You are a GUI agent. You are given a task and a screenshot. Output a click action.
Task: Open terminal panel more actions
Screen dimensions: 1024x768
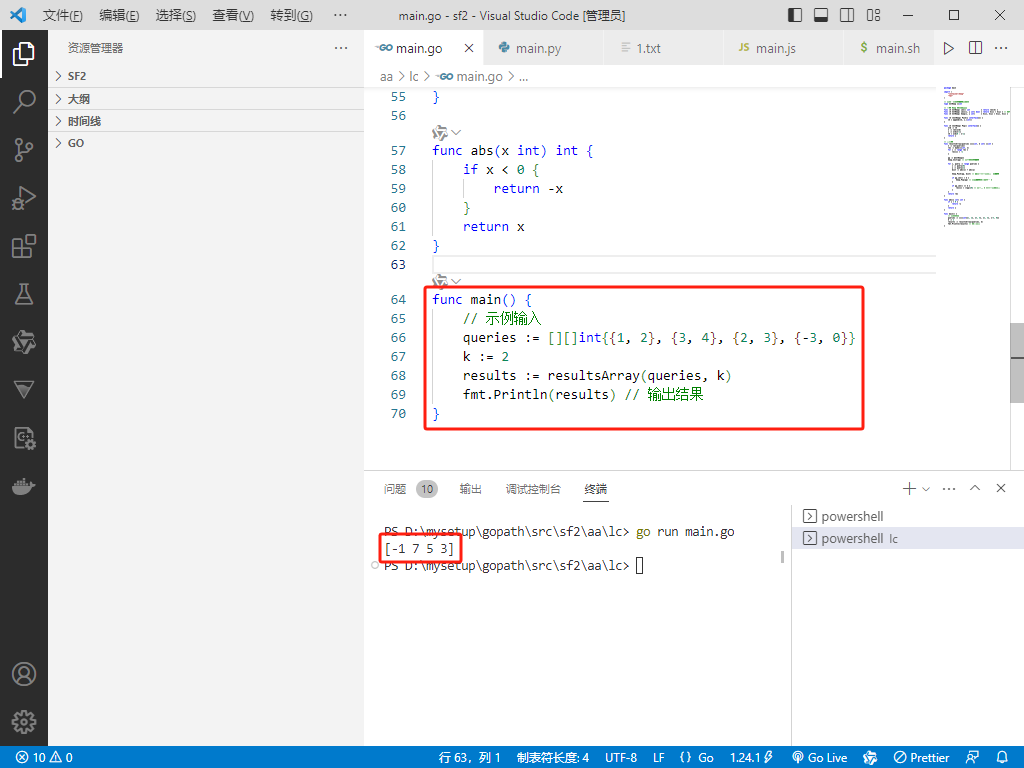(949, 488)
